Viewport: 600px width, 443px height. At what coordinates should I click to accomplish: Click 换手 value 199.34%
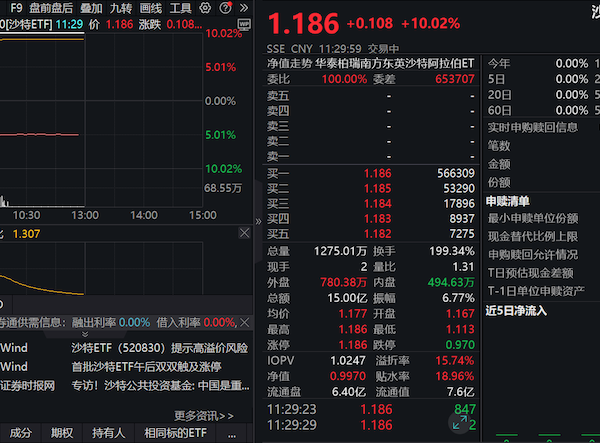(452, 251)
